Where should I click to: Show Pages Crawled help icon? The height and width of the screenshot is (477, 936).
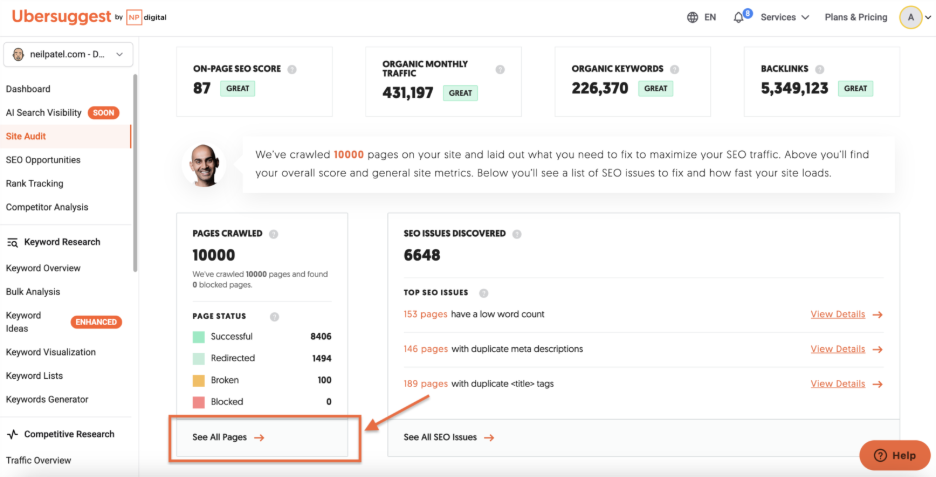point(273,234)
